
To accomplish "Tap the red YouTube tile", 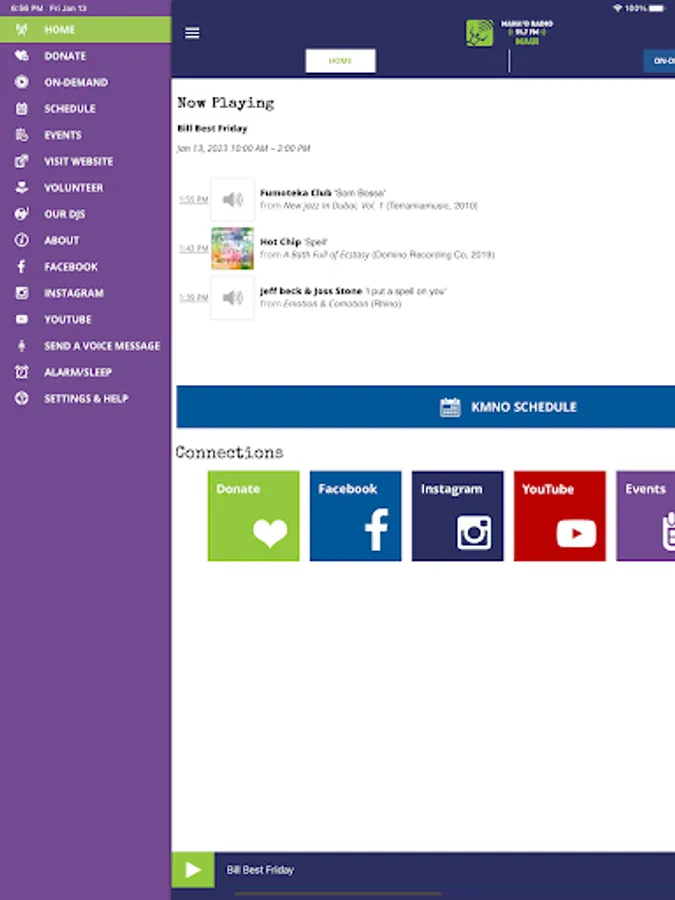I will coord(560,516).
